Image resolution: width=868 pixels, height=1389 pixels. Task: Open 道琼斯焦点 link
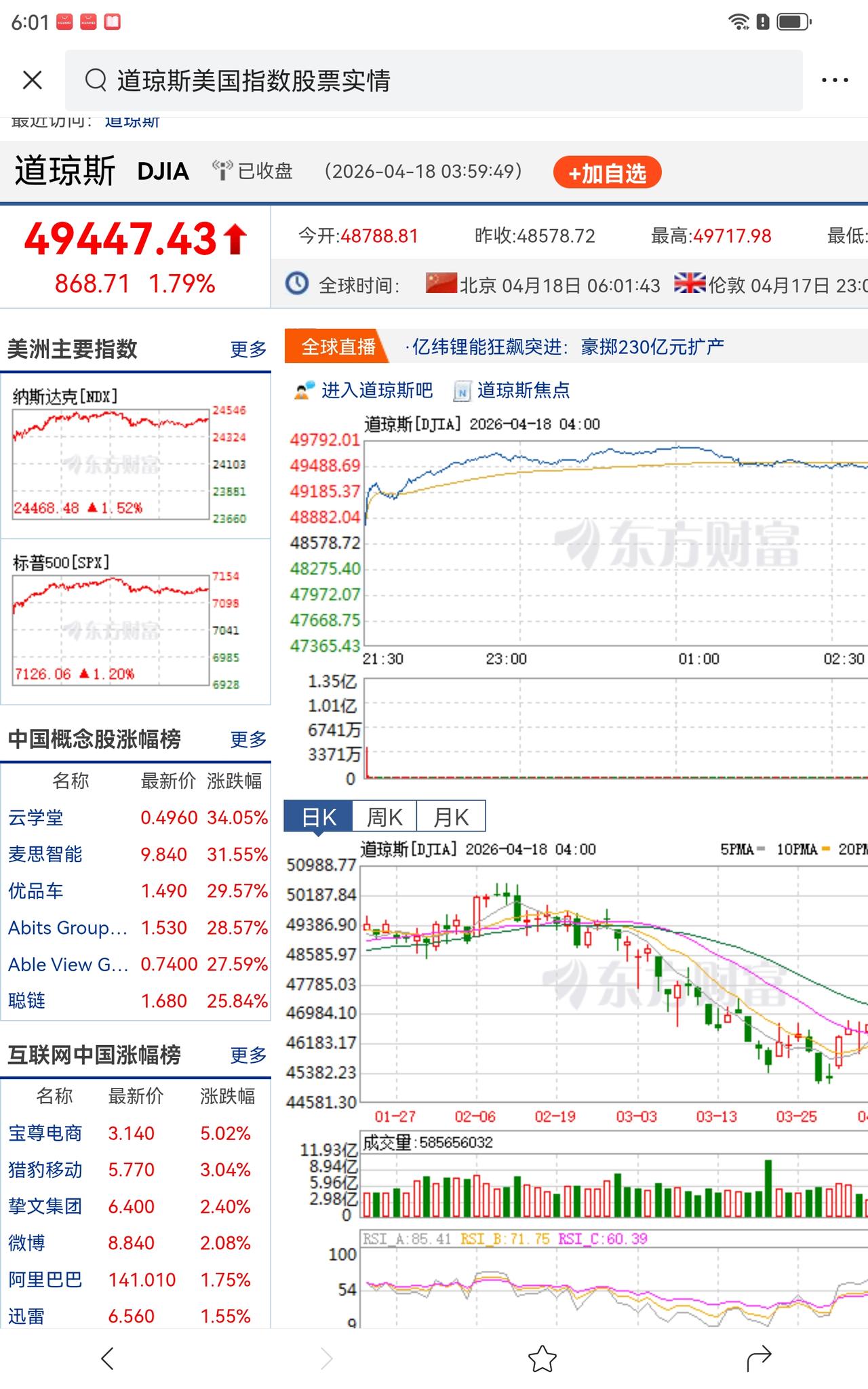coord(524,390)
